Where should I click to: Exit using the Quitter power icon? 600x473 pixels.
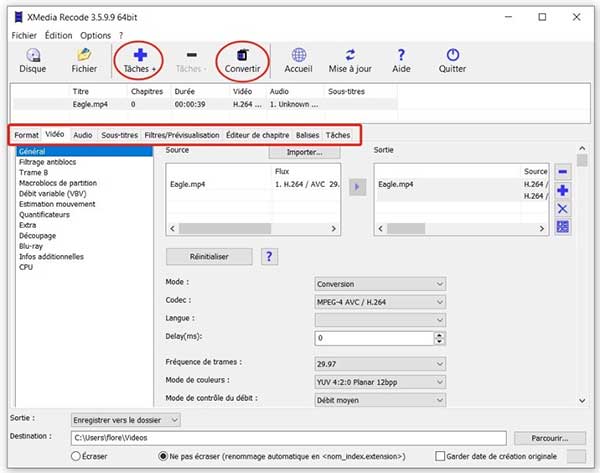[452, 60]
